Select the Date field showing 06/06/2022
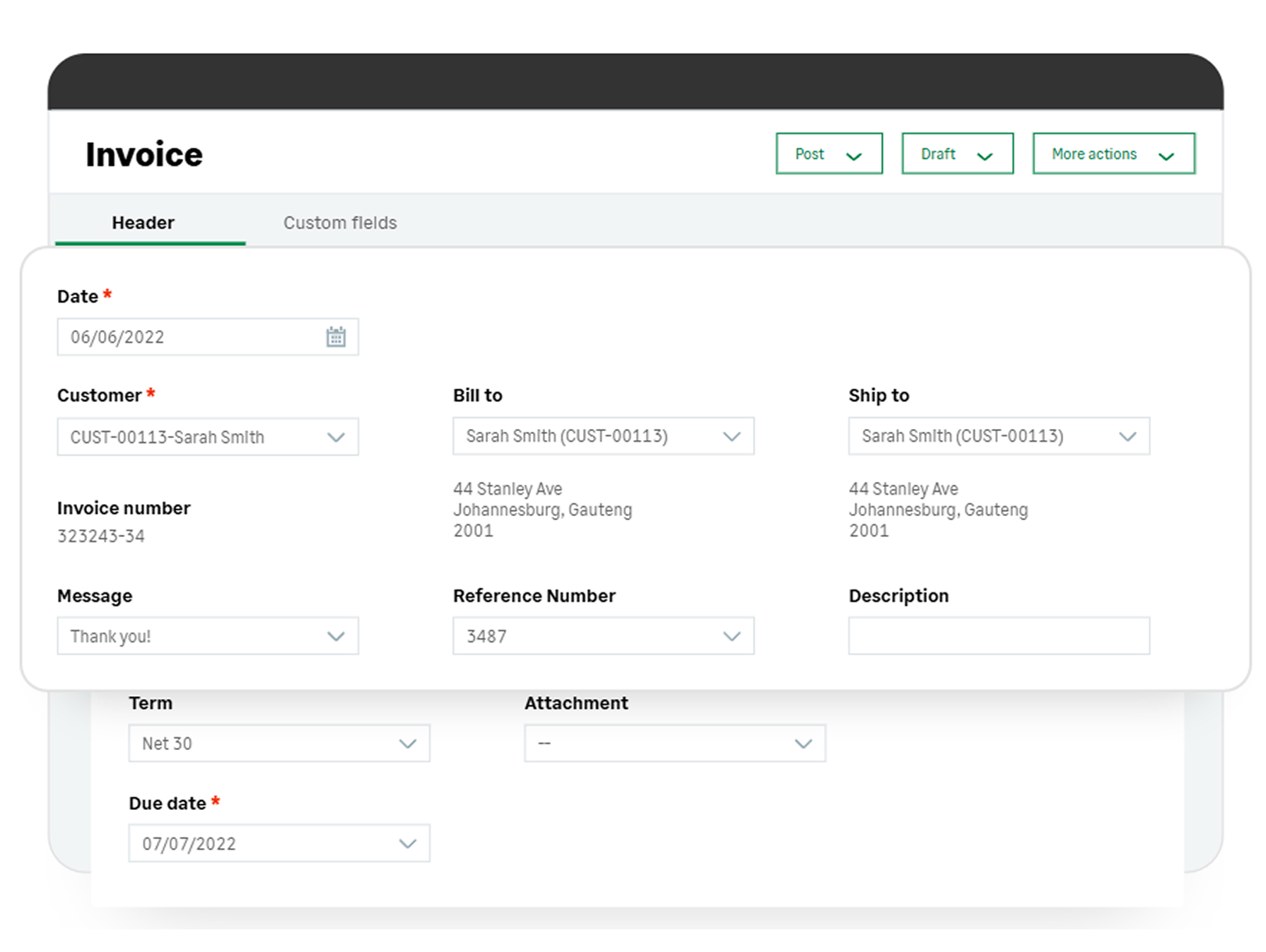 pos(177,336)
